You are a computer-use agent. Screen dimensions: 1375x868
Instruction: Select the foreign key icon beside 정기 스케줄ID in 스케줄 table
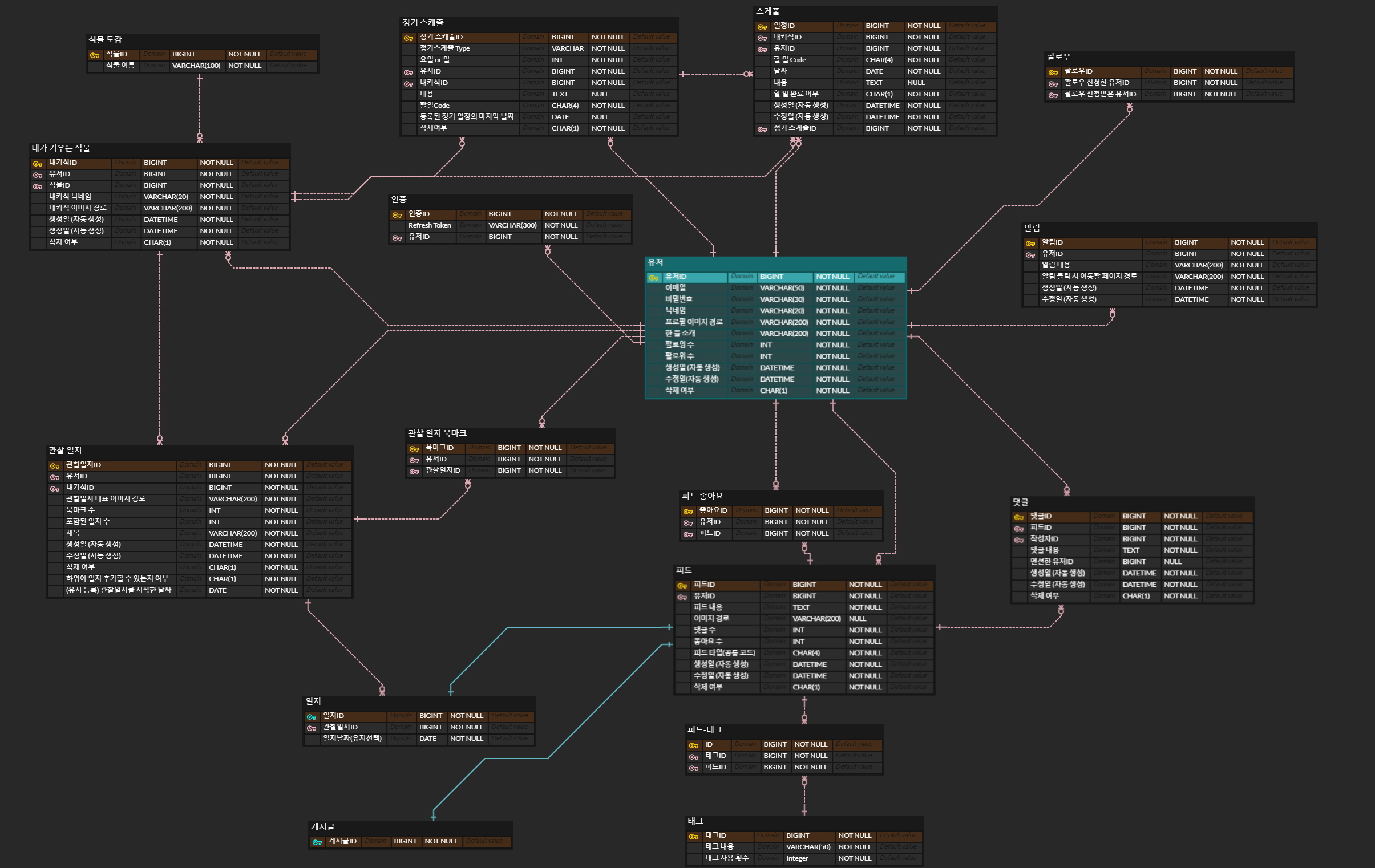(762, 129)
